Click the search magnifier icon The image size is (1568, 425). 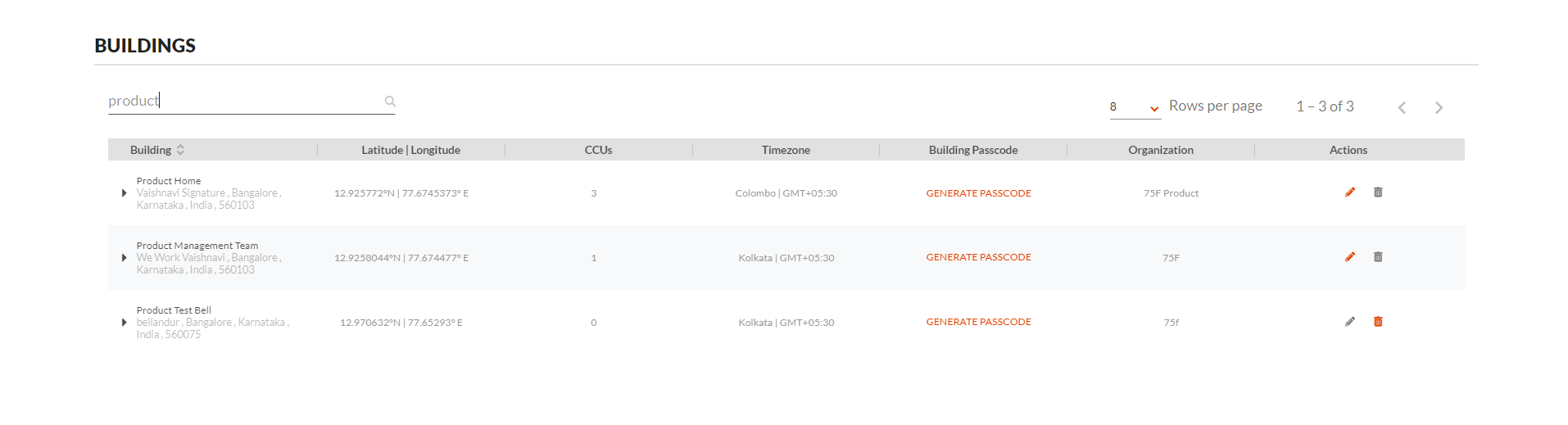pyautogui.click(x=390, y=102)
